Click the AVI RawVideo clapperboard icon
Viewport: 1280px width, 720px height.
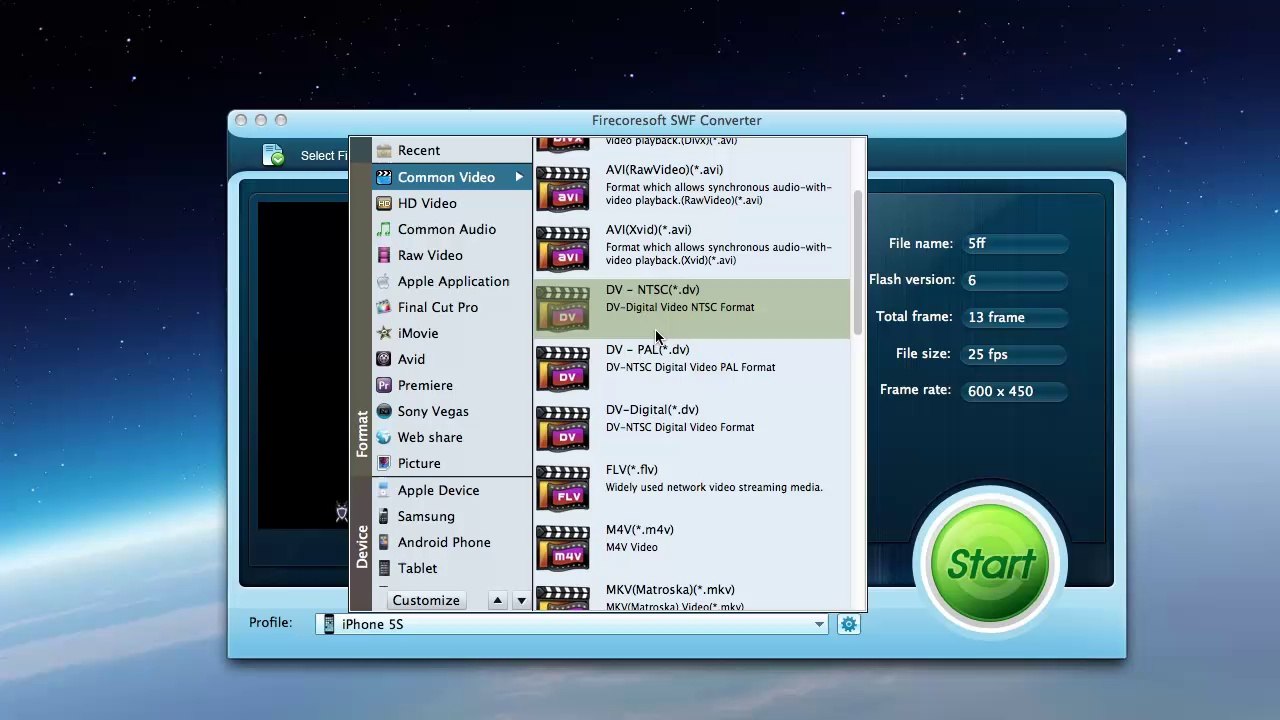point(563,189)
